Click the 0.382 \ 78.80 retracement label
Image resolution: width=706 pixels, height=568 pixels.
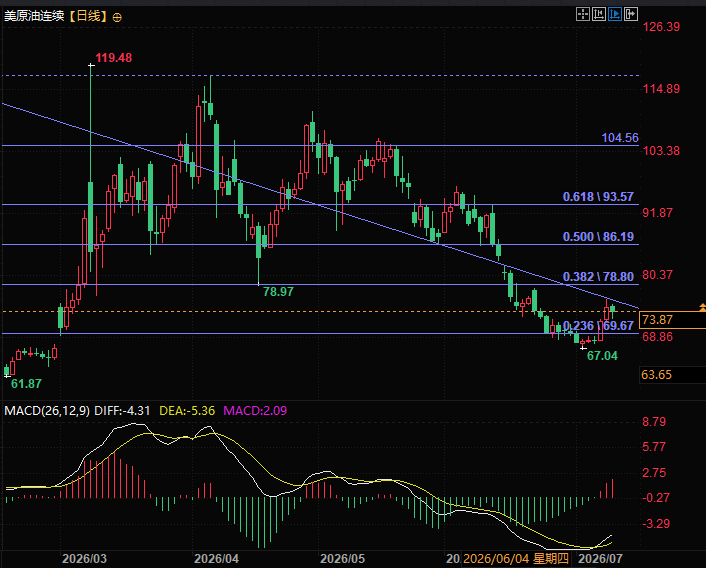tap(598, 277)
